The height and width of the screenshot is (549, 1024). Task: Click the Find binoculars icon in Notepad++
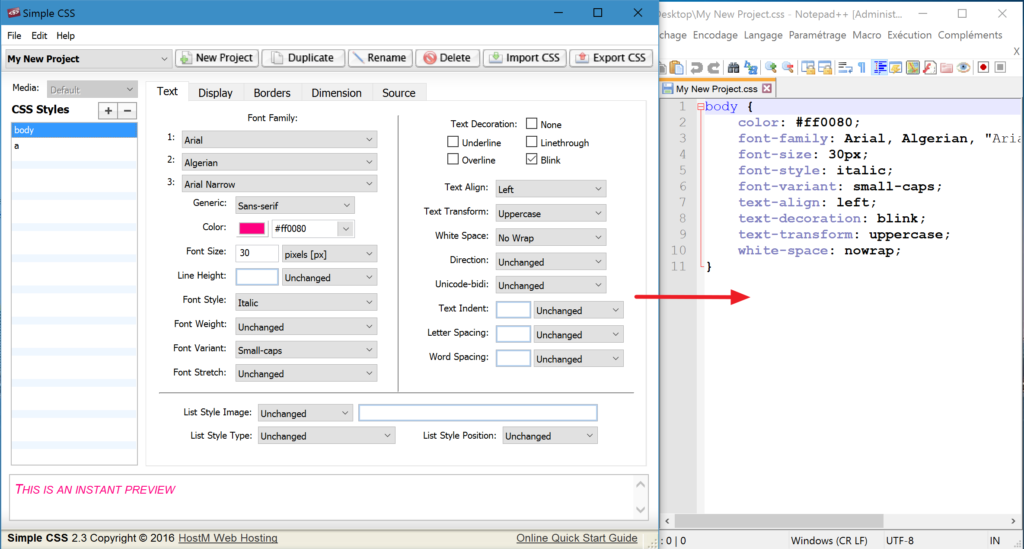click(733, 67)
